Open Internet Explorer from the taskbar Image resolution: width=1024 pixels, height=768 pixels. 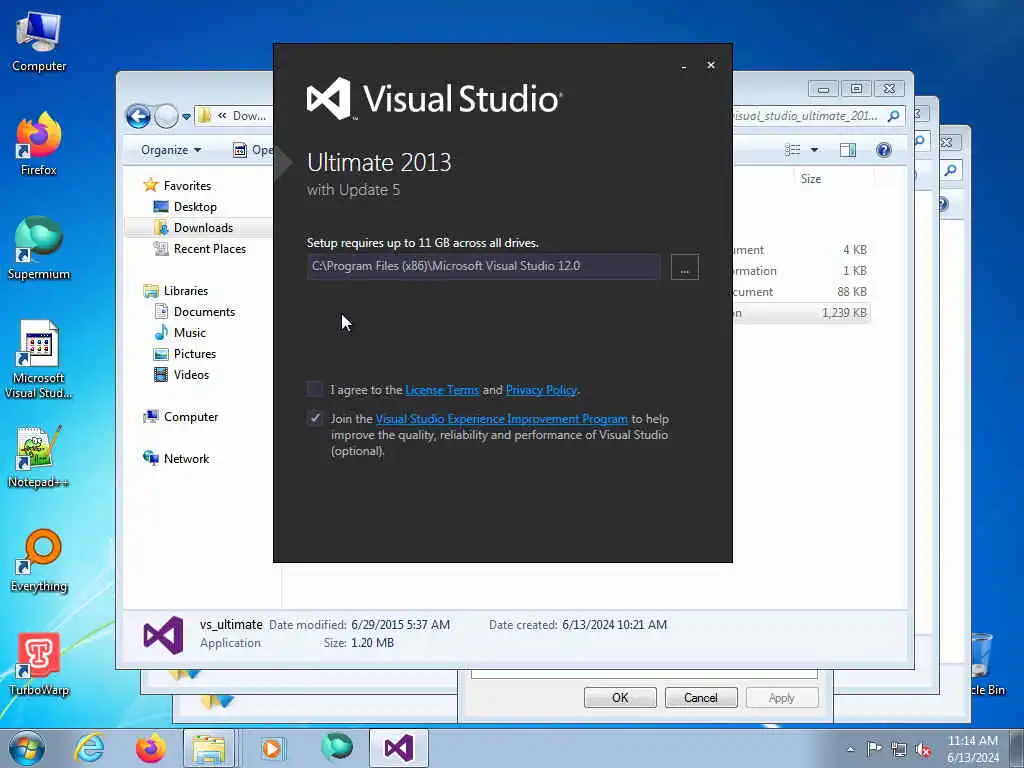89,748
